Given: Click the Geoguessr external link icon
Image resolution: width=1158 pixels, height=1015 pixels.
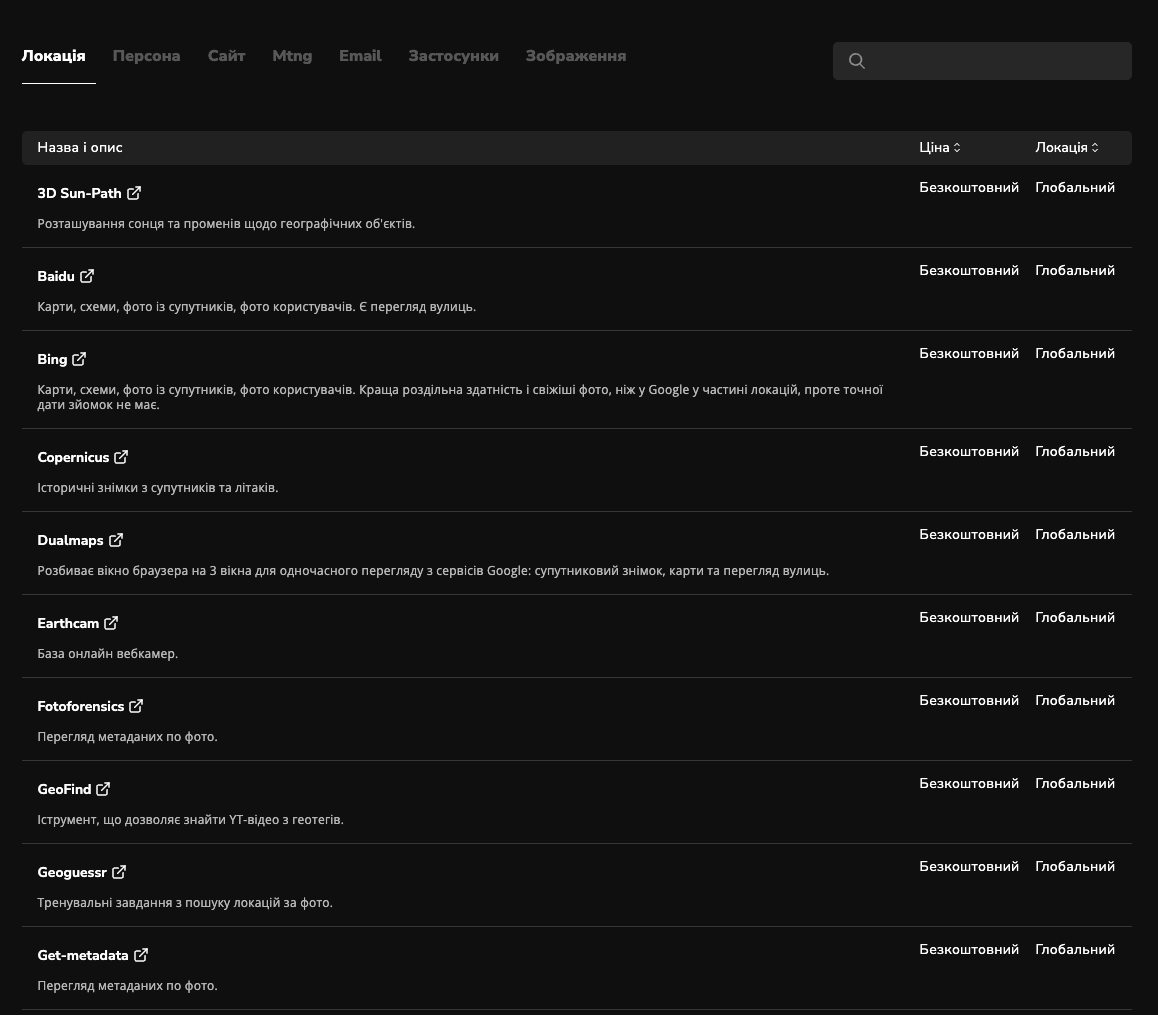Looking at the screenshot, I should [119, 872].
